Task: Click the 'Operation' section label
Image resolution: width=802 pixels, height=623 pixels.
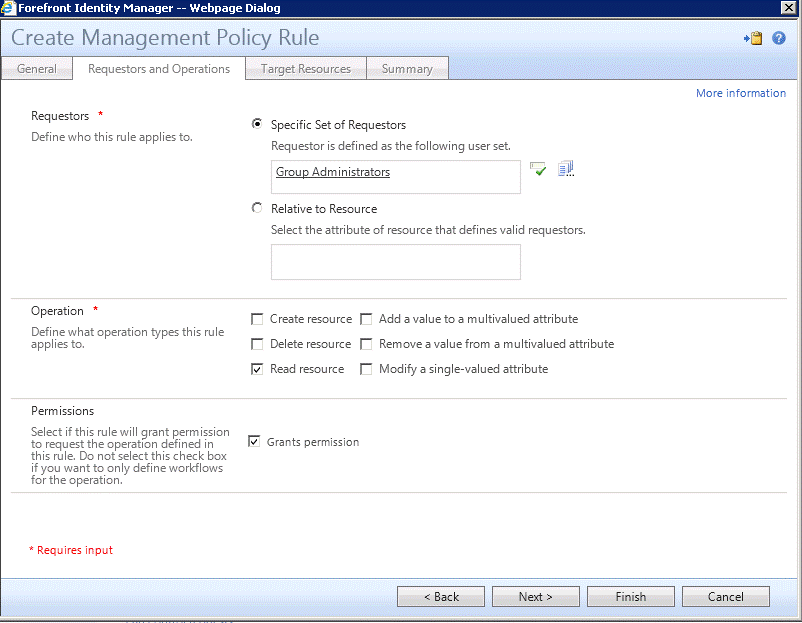Action: [x=57, y=311]
